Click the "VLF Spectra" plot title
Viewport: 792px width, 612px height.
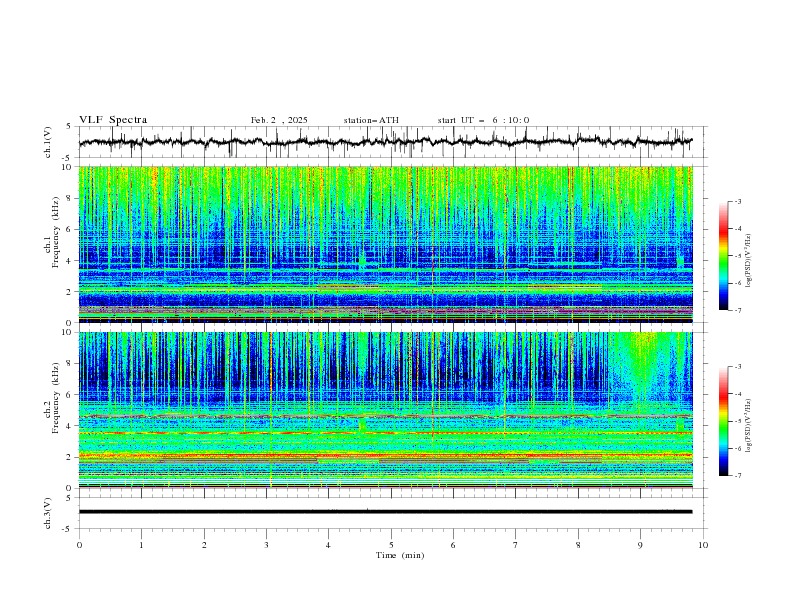(113, 120)
